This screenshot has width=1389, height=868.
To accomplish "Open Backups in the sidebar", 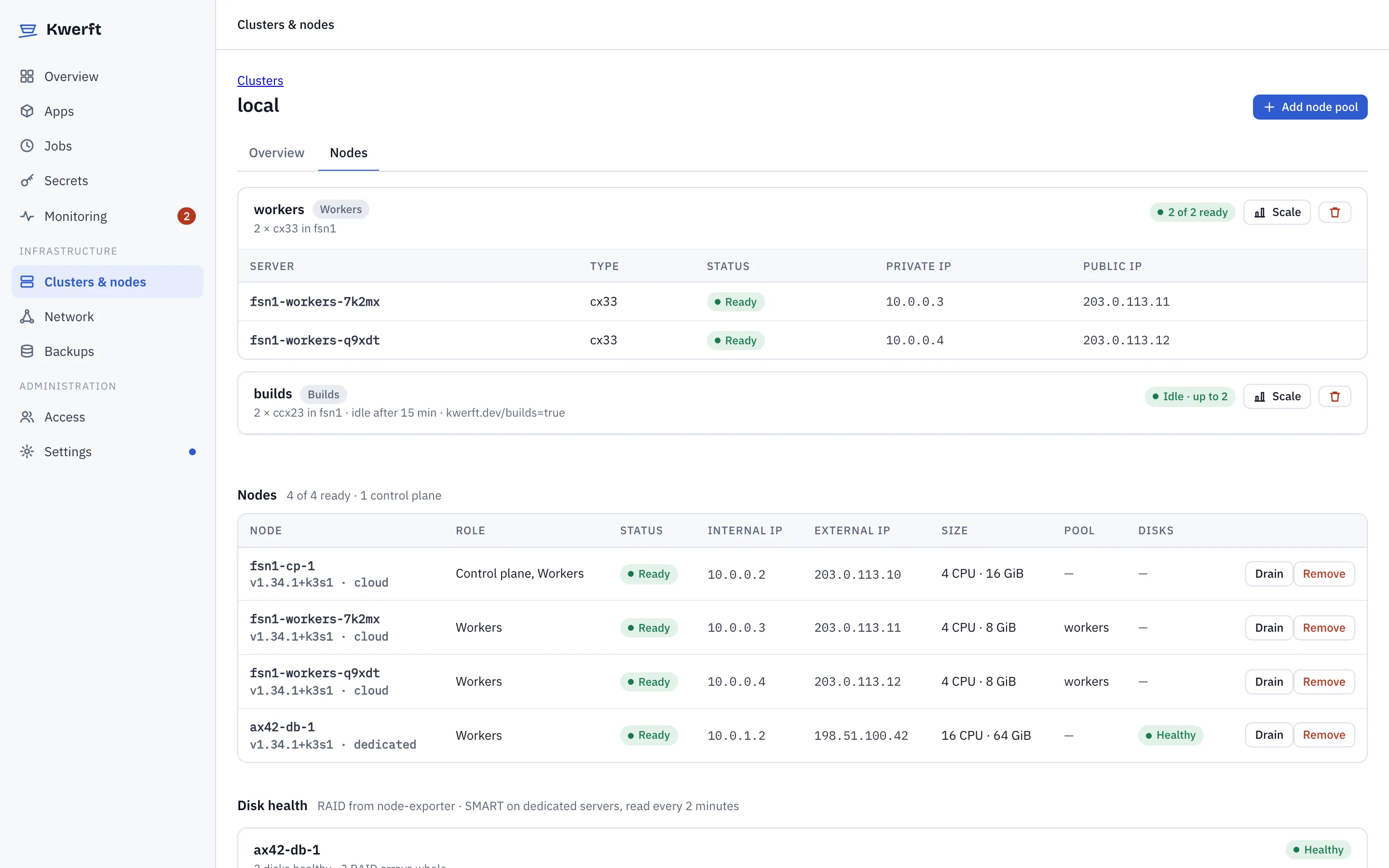I will (108, 352).
